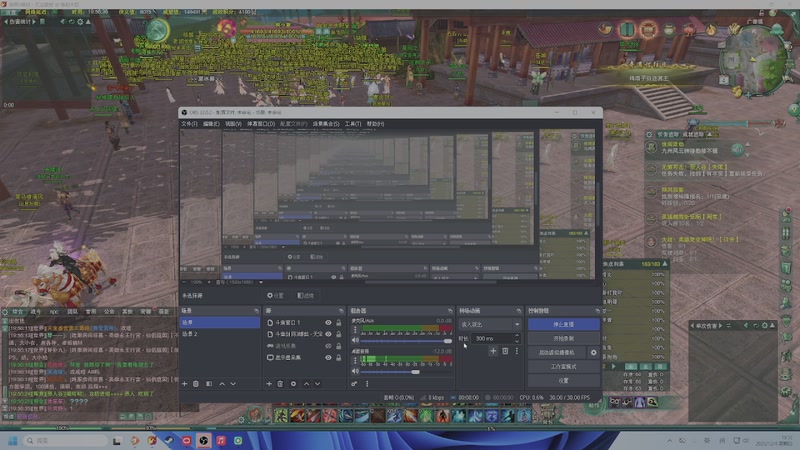Open Audio Mixer toolbar three-dot menu
The width and height of the screenshot is (800, 450).
tap(367, 384)
